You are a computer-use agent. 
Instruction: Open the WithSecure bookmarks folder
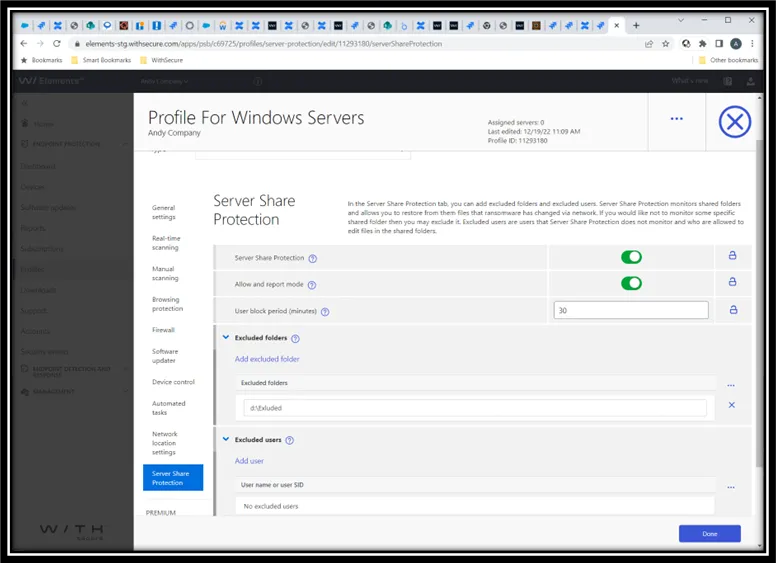point(162,60)
